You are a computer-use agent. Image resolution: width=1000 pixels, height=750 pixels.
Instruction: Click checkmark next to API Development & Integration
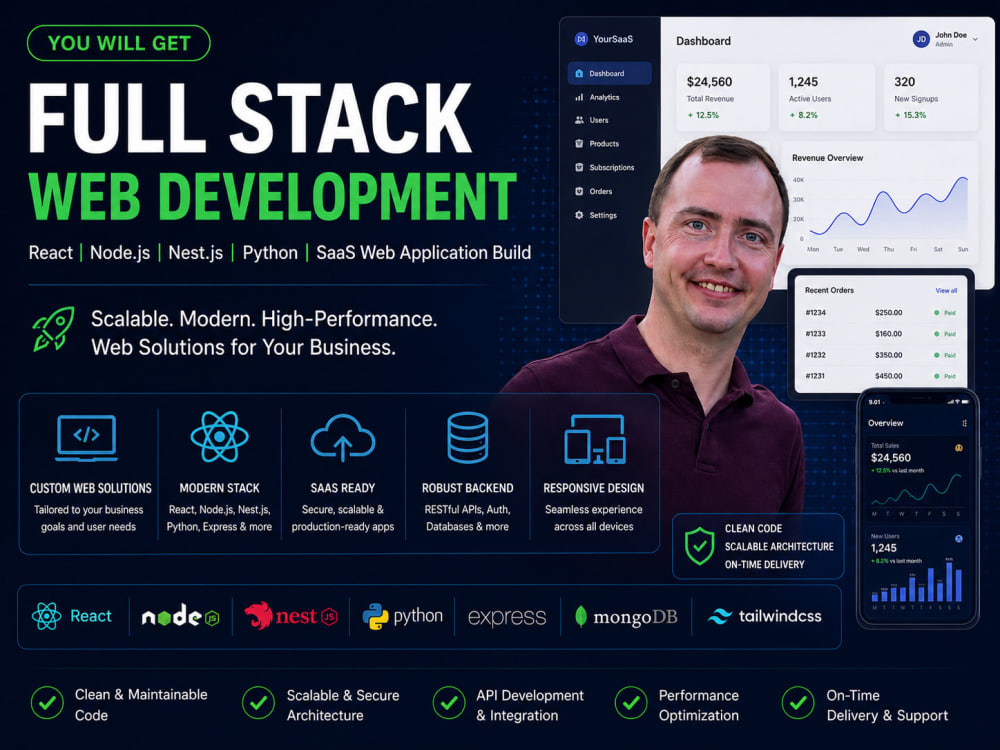tap(449, 703)
